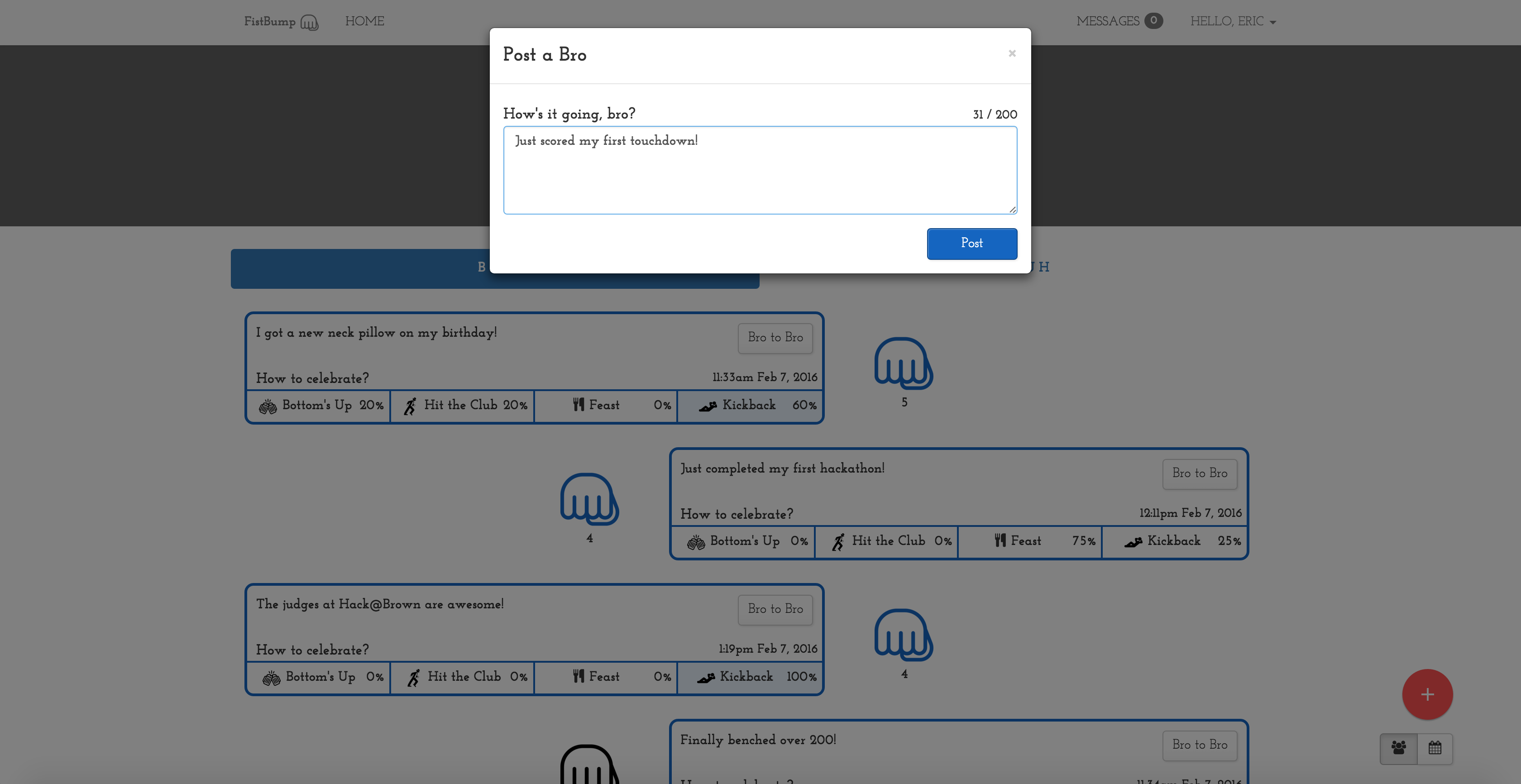Image resolution: width=1521 pixels, height=784 pixels.
Task: Open the group people icon view
Action: click(x=1398, y=748)
